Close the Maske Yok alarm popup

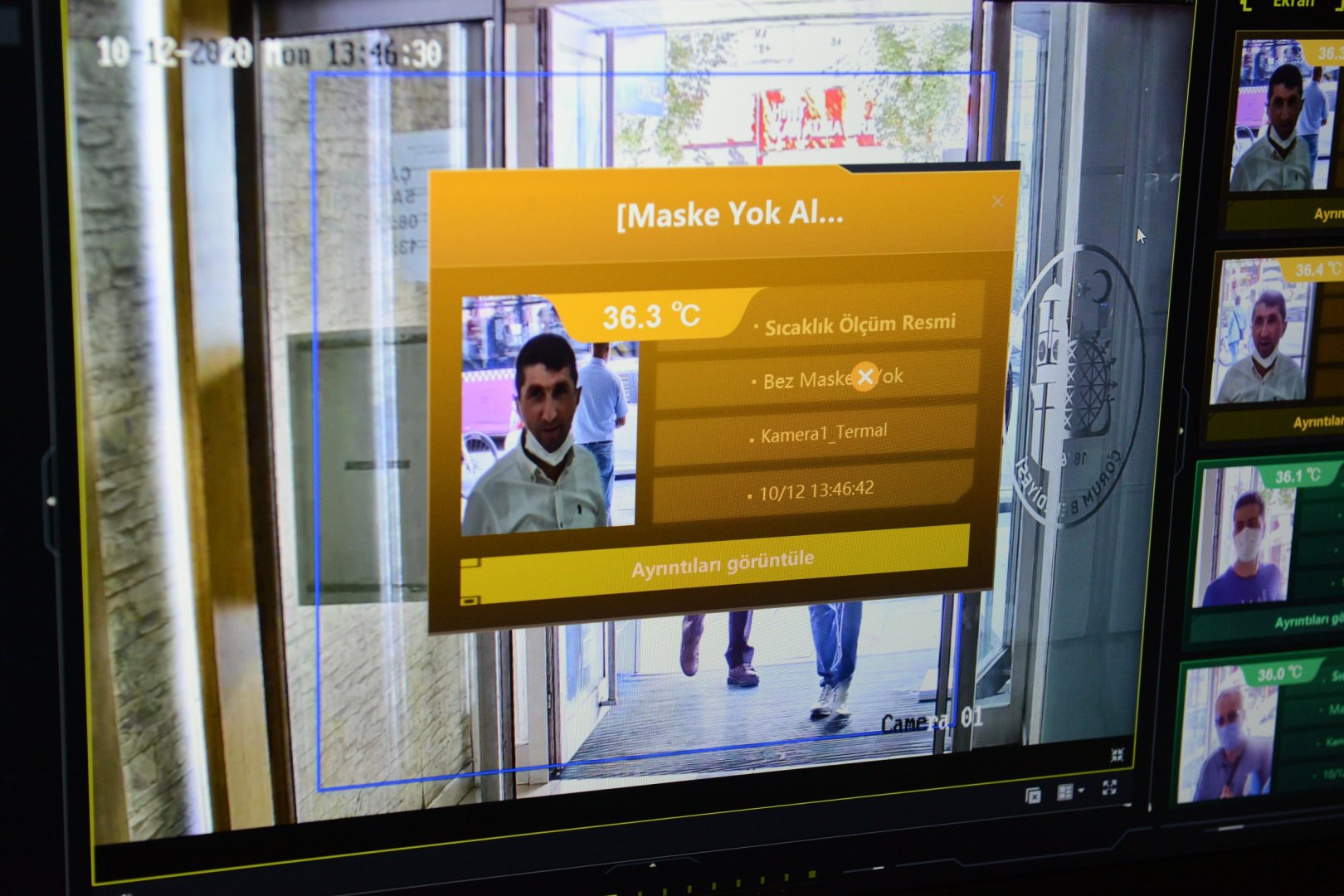coord(997,202)
